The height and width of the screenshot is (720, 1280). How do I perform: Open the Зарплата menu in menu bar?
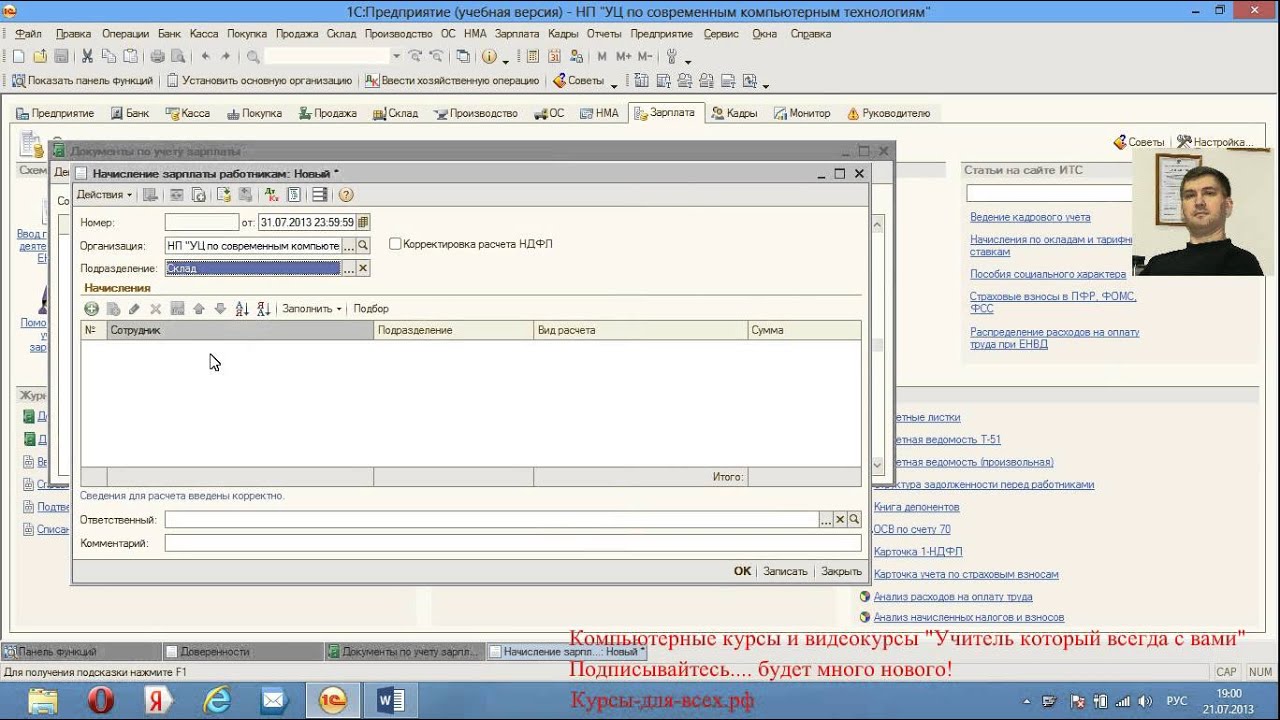point(517,34)
